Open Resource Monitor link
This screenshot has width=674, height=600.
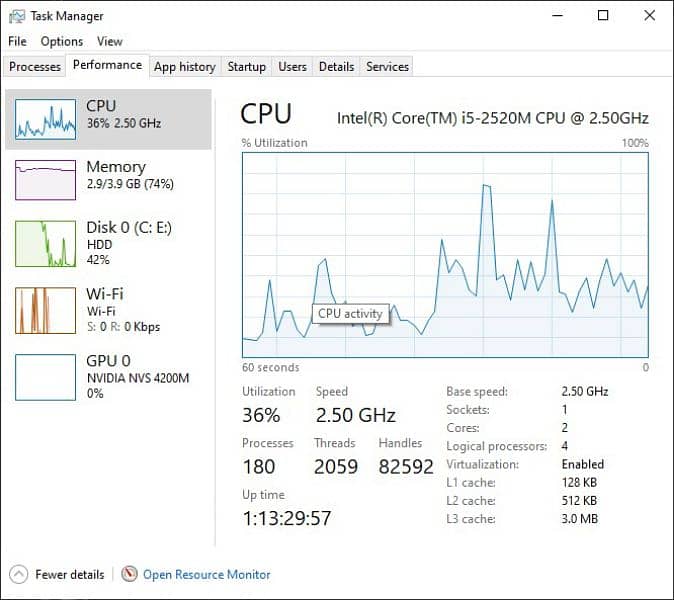[206, 574]
